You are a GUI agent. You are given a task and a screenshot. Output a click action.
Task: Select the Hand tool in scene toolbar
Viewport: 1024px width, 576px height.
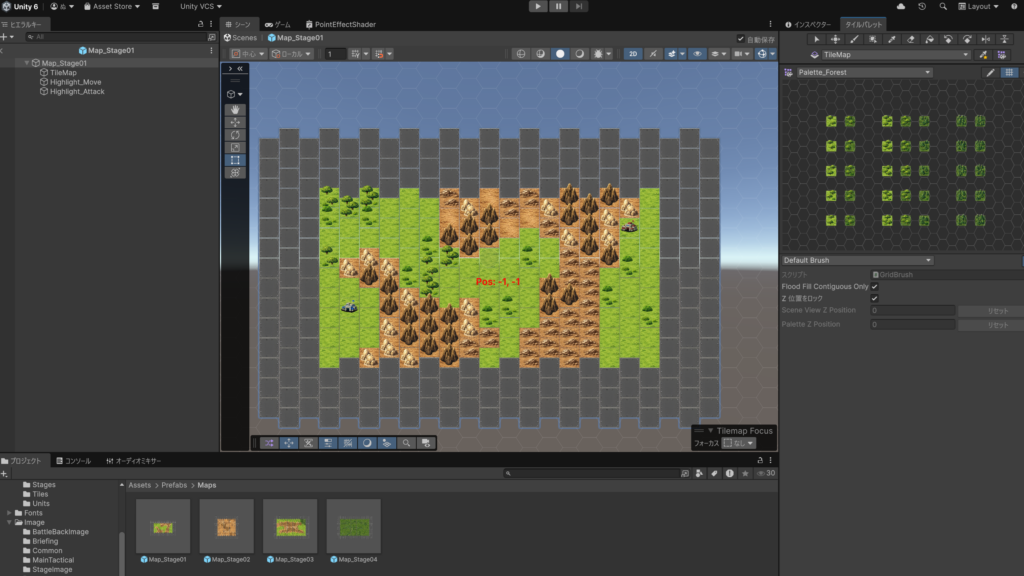(236, 109)
